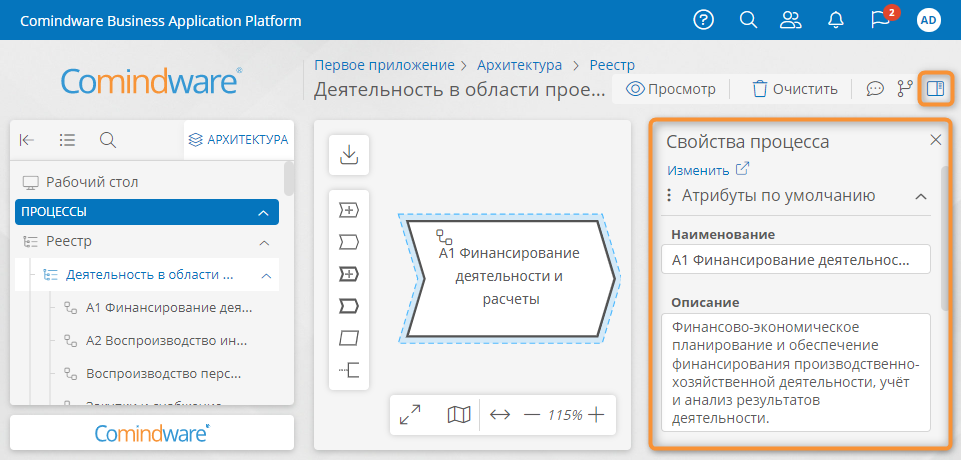Collapse the Реестр tree chevron
Image resolution: width=961 pixels, height=460 pixels.
[265, 243]
